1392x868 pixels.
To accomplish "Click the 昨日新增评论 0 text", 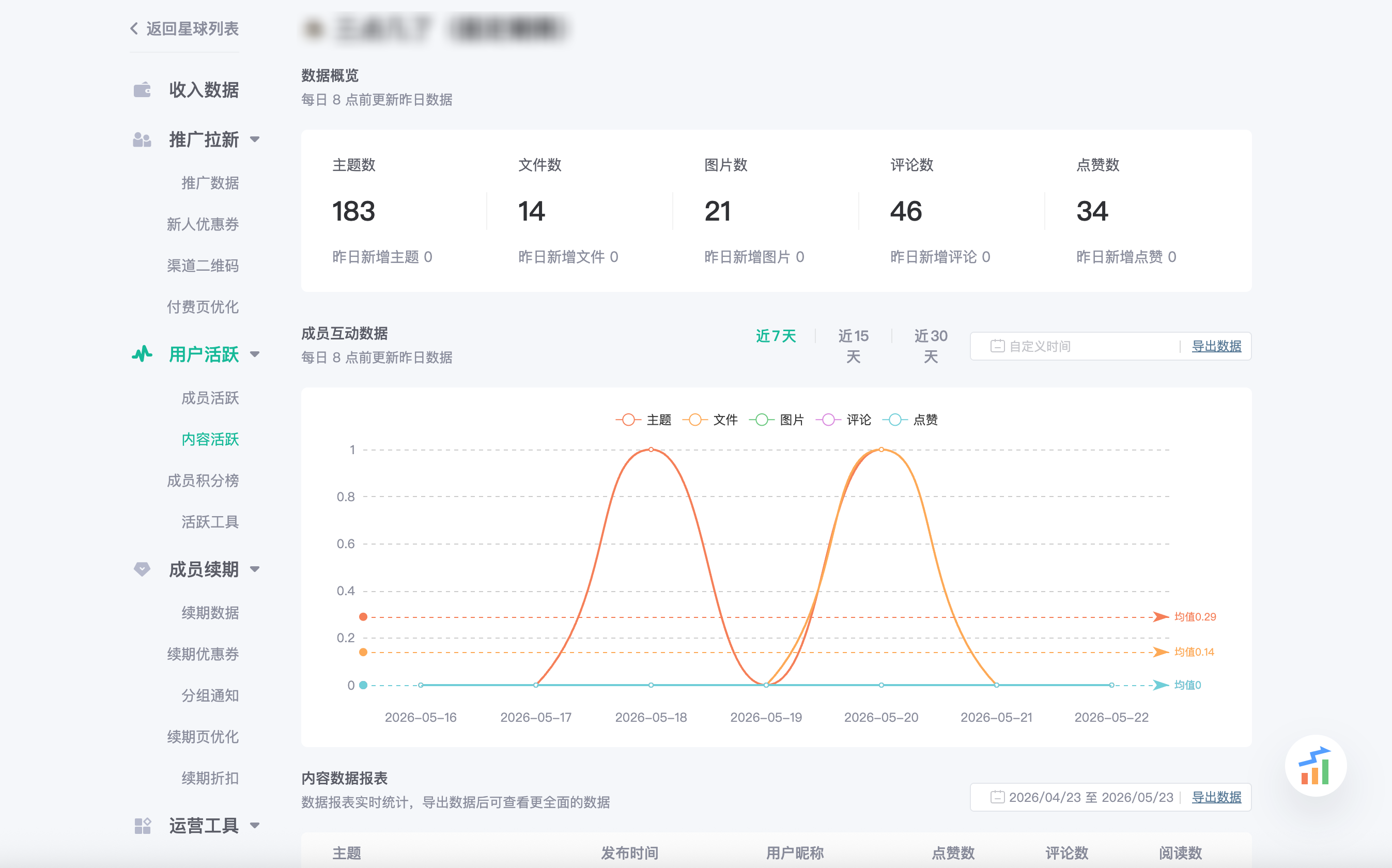I will click(940, 257).
